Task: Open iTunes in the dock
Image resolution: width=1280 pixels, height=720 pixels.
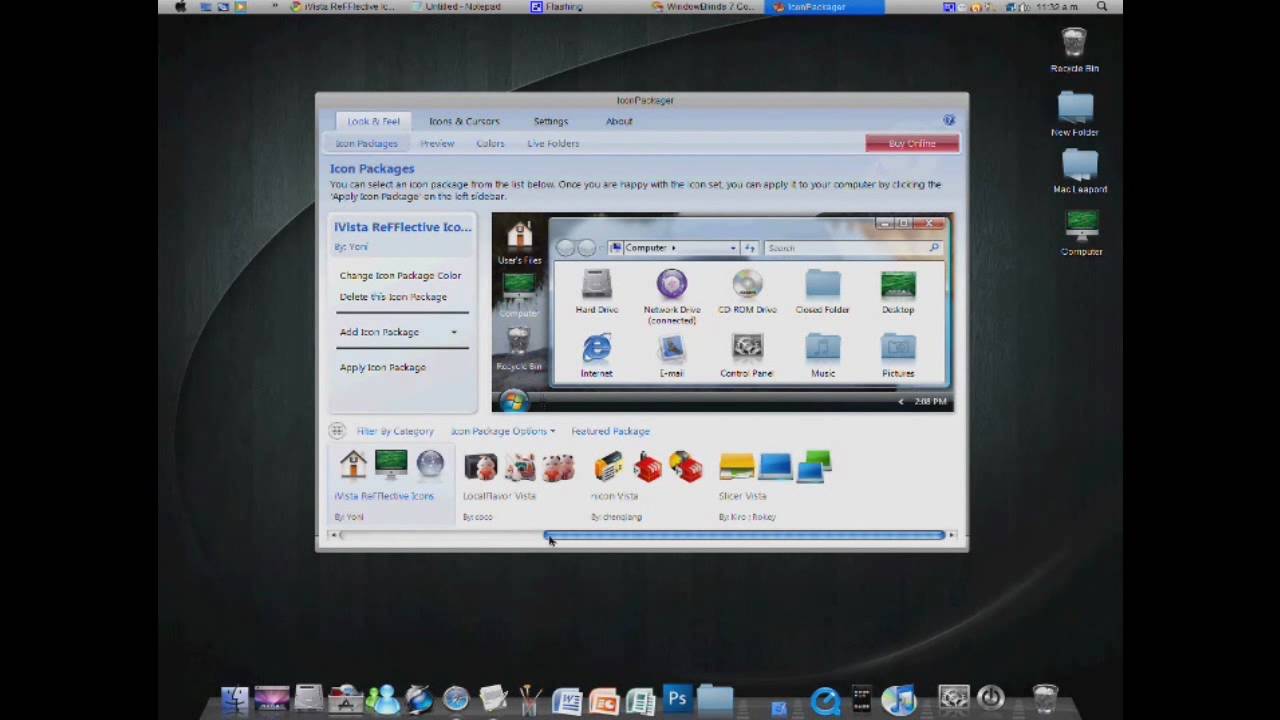Action: tap(899, 699)
